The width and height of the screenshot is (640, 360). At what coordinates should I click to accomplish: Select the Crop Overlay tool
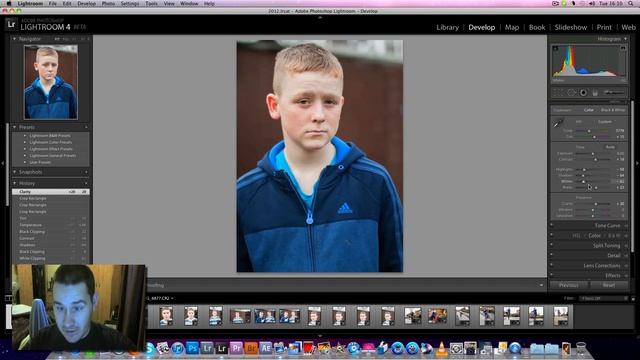click(x=558, y=93)
